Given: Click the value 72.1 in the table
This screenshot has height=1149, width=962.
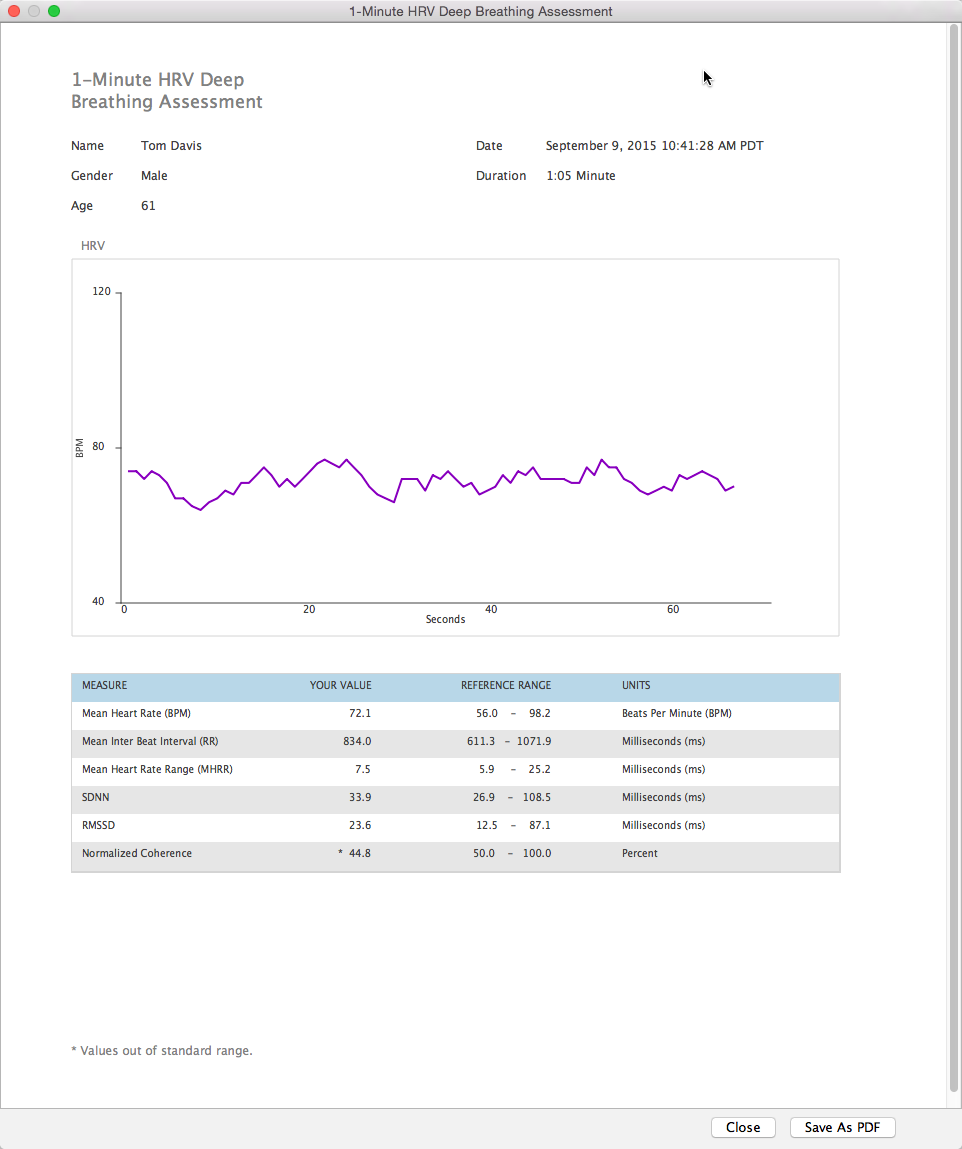Looking at the screenshot, I should (x=360, y=713).
